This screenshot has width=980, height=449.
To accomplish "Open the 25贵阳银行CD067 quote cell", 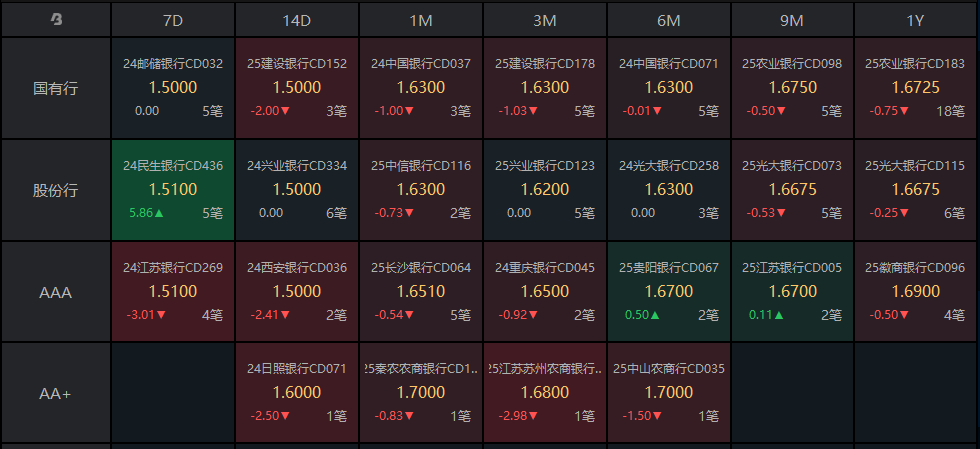I will 669,292.
